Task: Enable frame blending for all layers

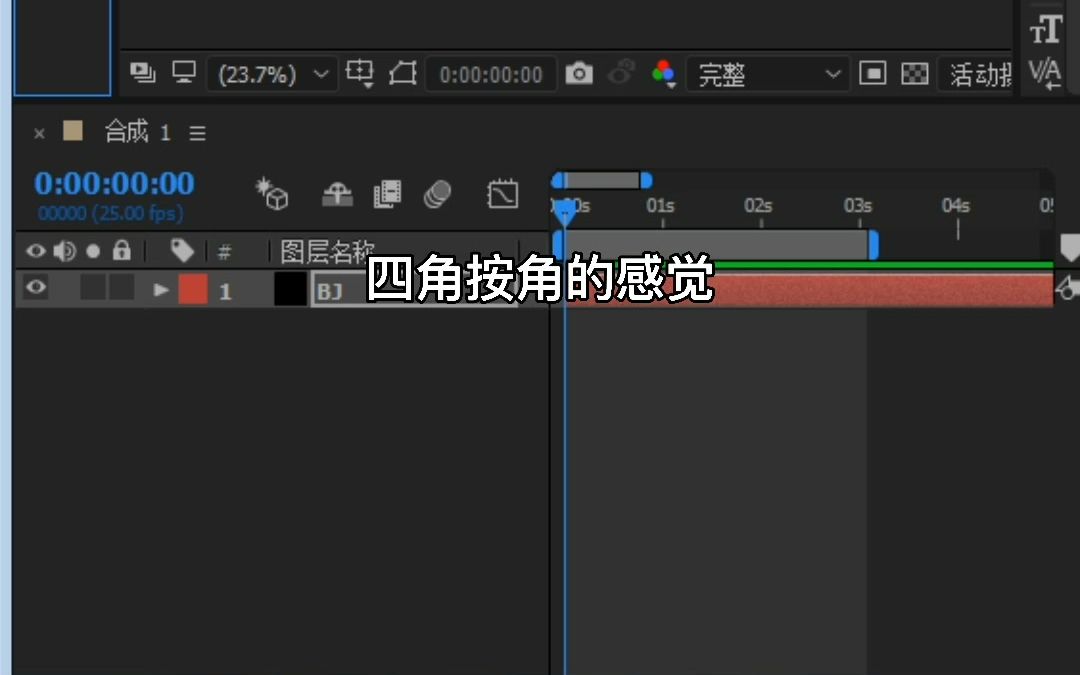Action: (387, 194)
